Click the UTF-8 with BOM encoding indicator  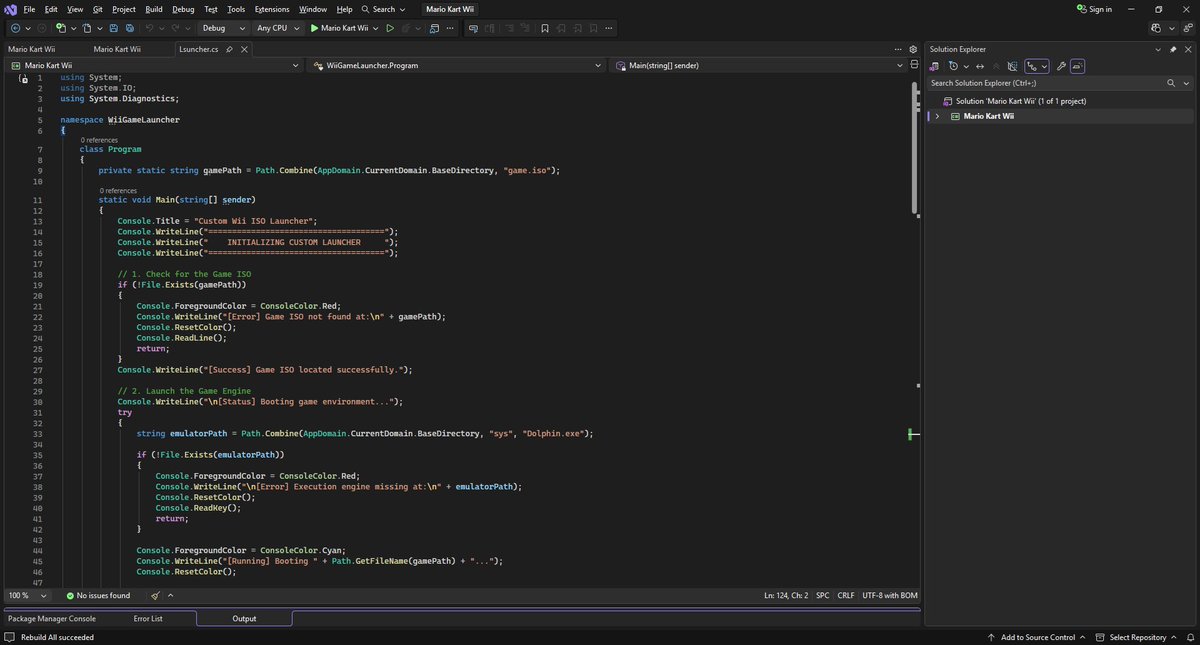pos(890,595)
